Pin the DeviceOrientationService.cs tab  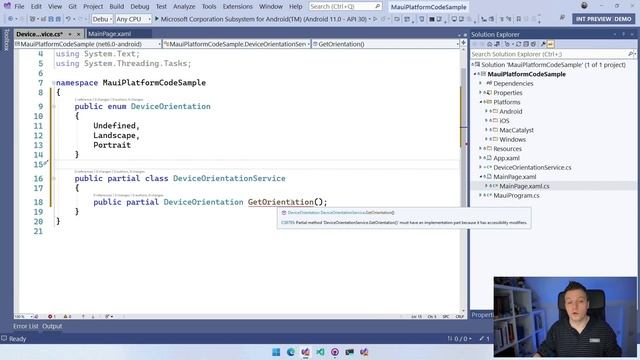(70, 34)
